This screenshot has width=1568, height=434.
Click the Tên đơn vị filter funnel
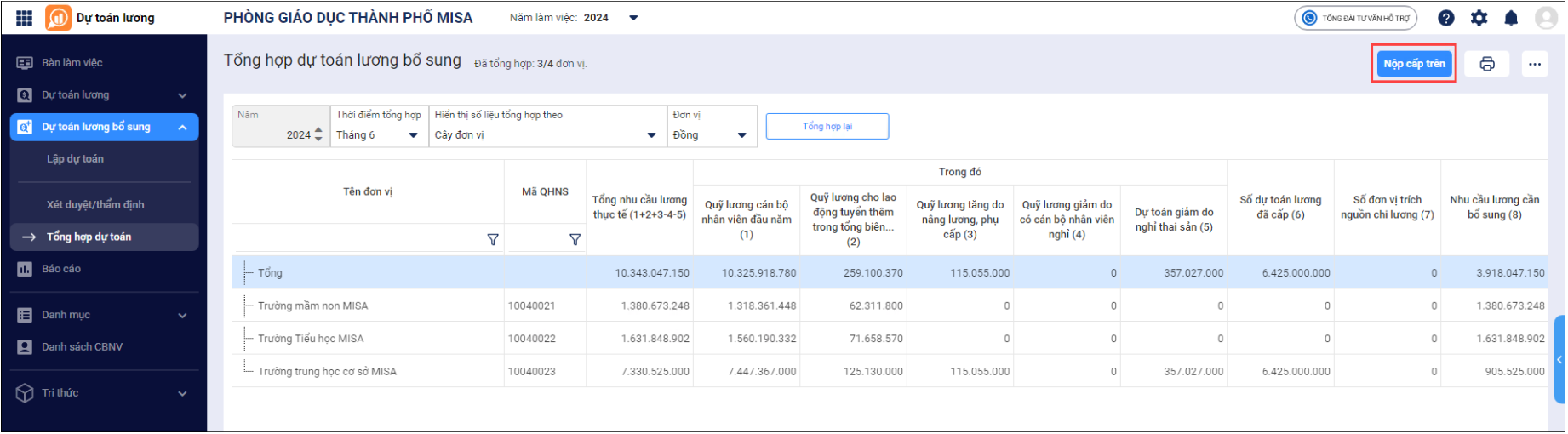coord(493,240)
